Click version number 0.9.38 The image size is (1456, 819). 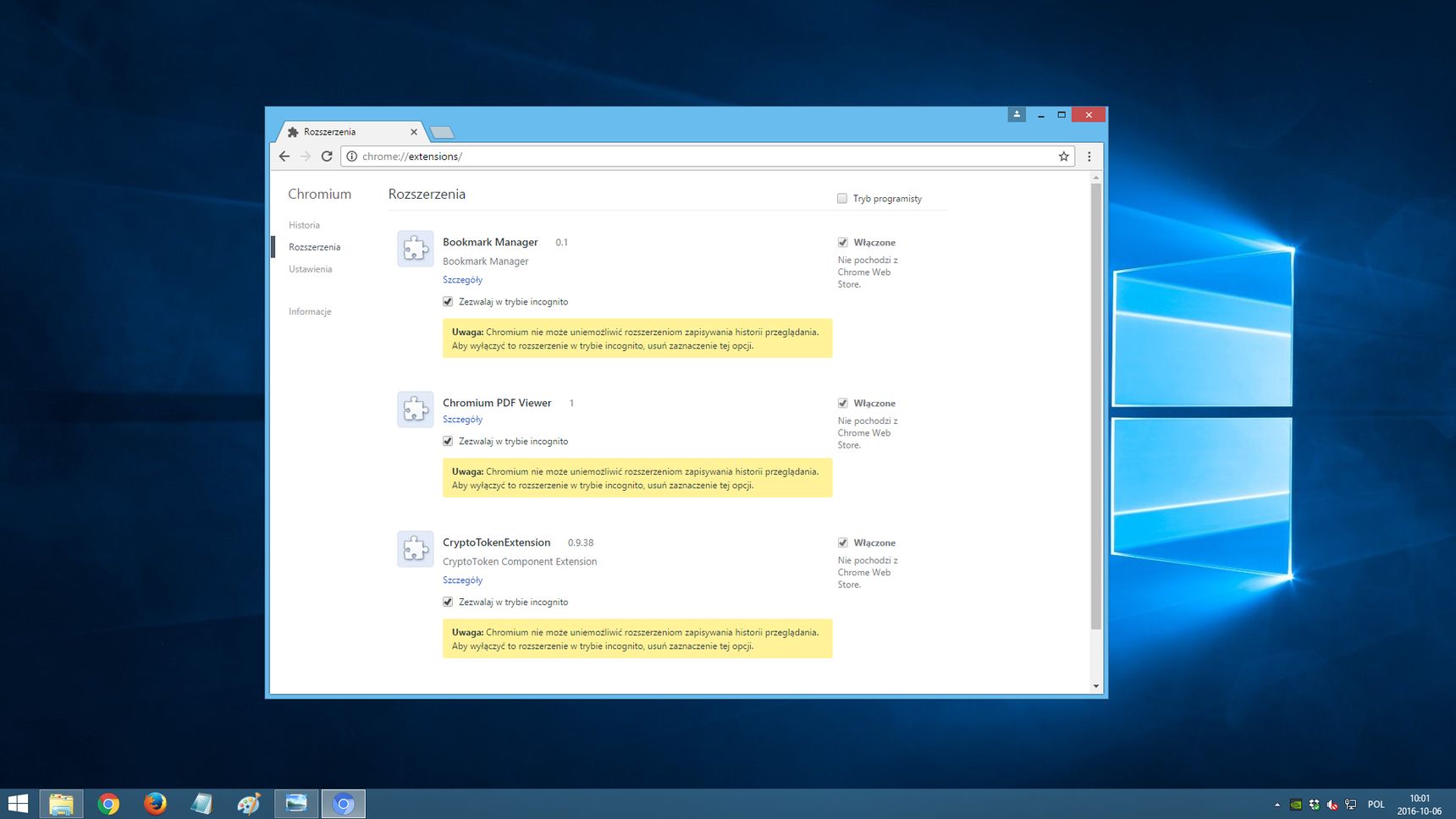click(x=581, y=543)
